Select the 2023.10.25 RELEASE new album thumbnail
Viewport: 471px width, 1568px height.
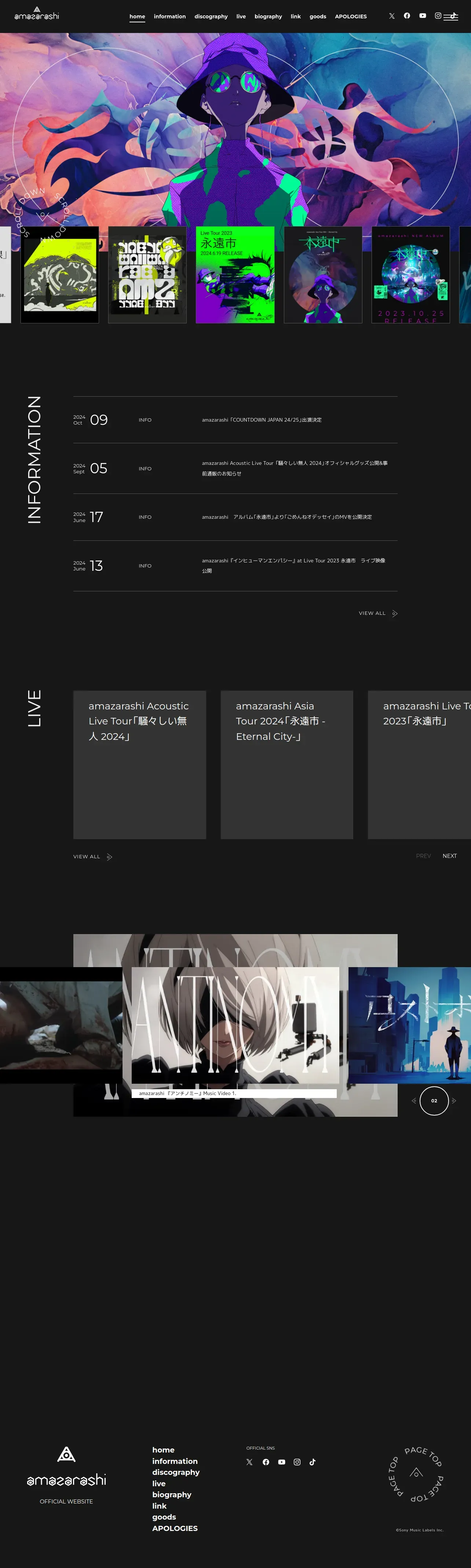click(x=411, y=275)
